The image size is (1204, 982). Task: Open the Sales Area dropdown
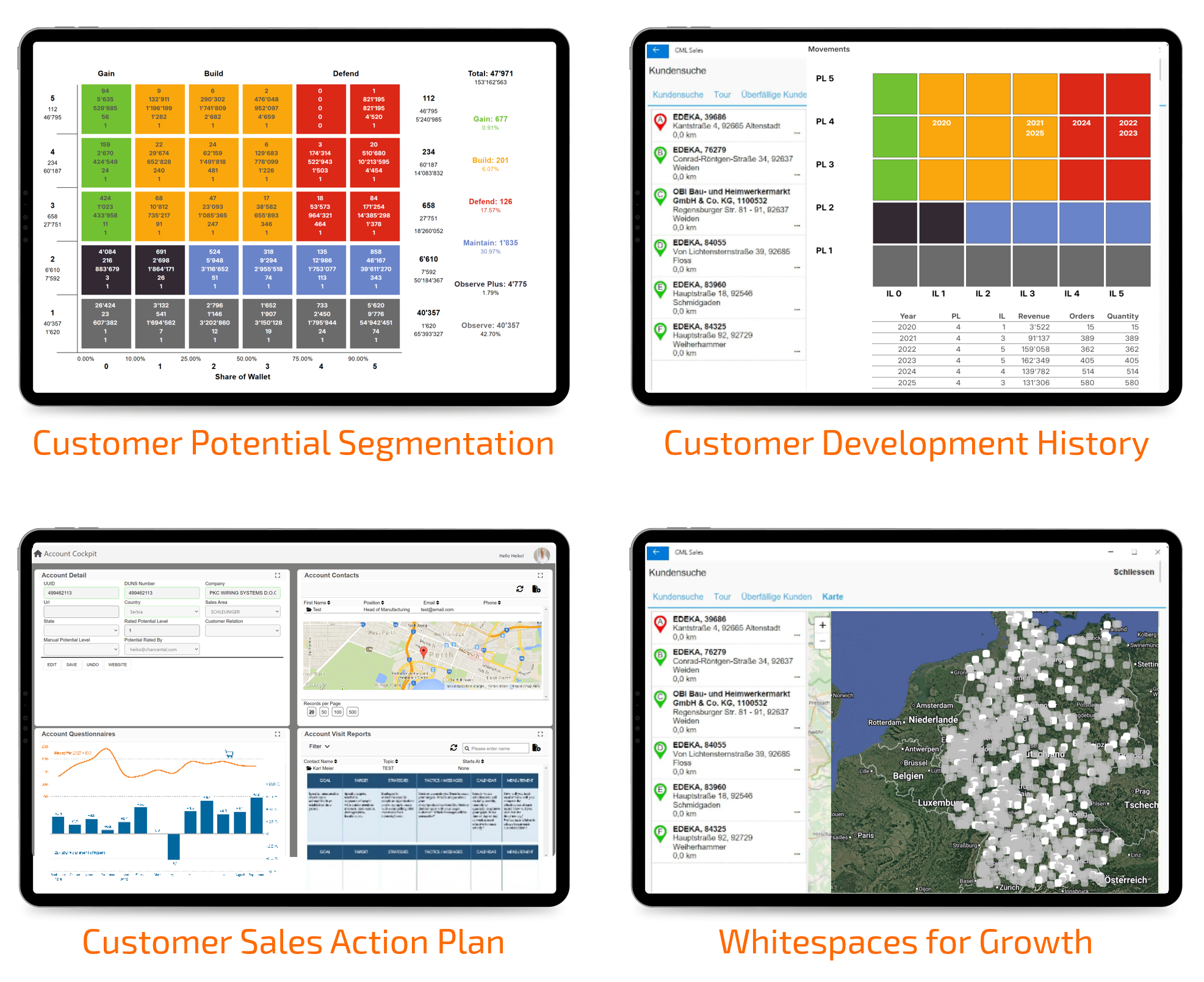coord(242,612)
